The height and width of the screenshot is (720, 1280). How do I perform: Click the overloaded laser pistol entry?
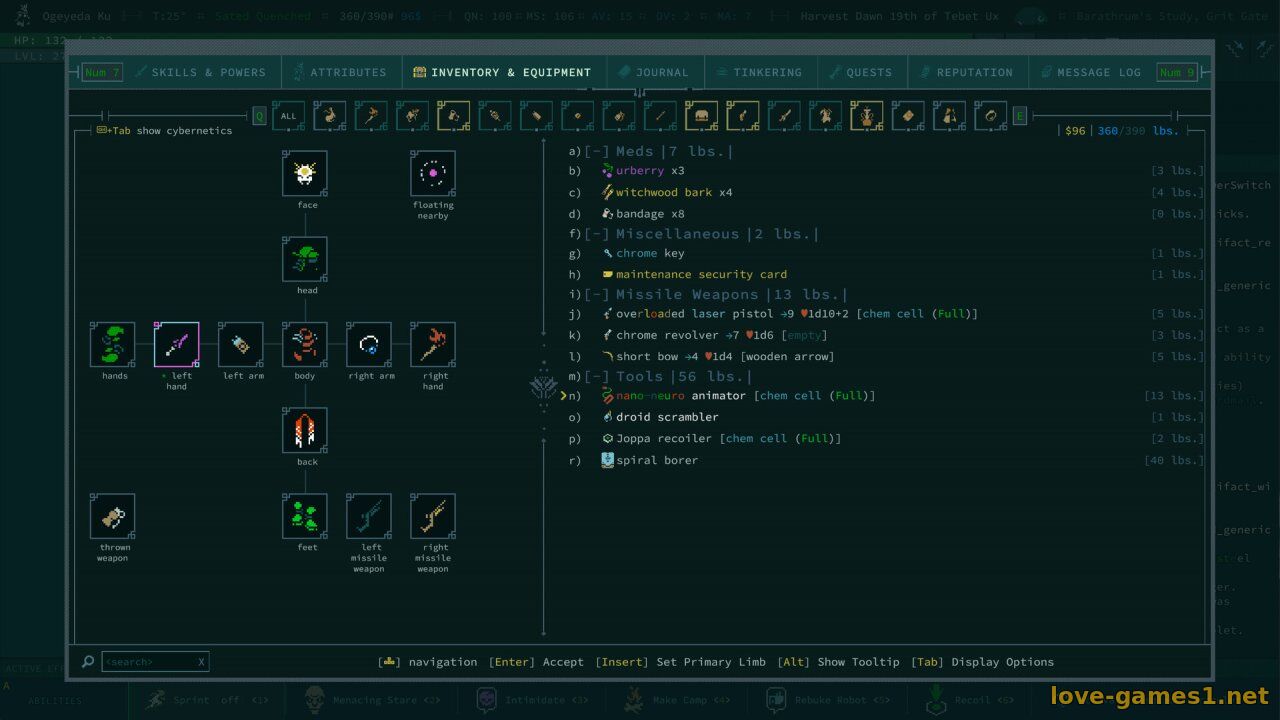[x=694, y=314]
